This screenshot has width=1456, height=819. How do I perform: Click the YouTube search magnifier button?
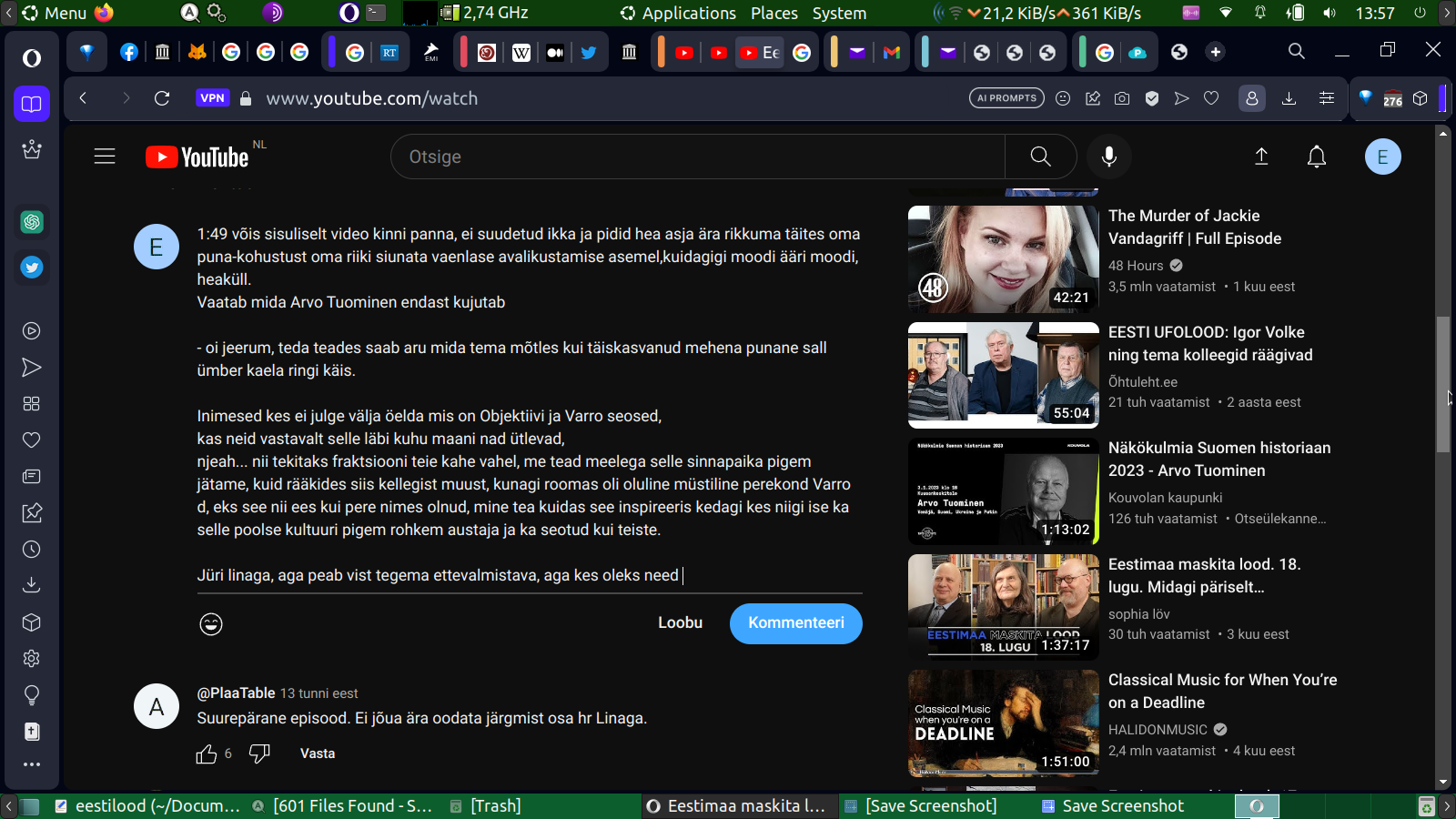pyautogui.click(x=1040, y=157)
